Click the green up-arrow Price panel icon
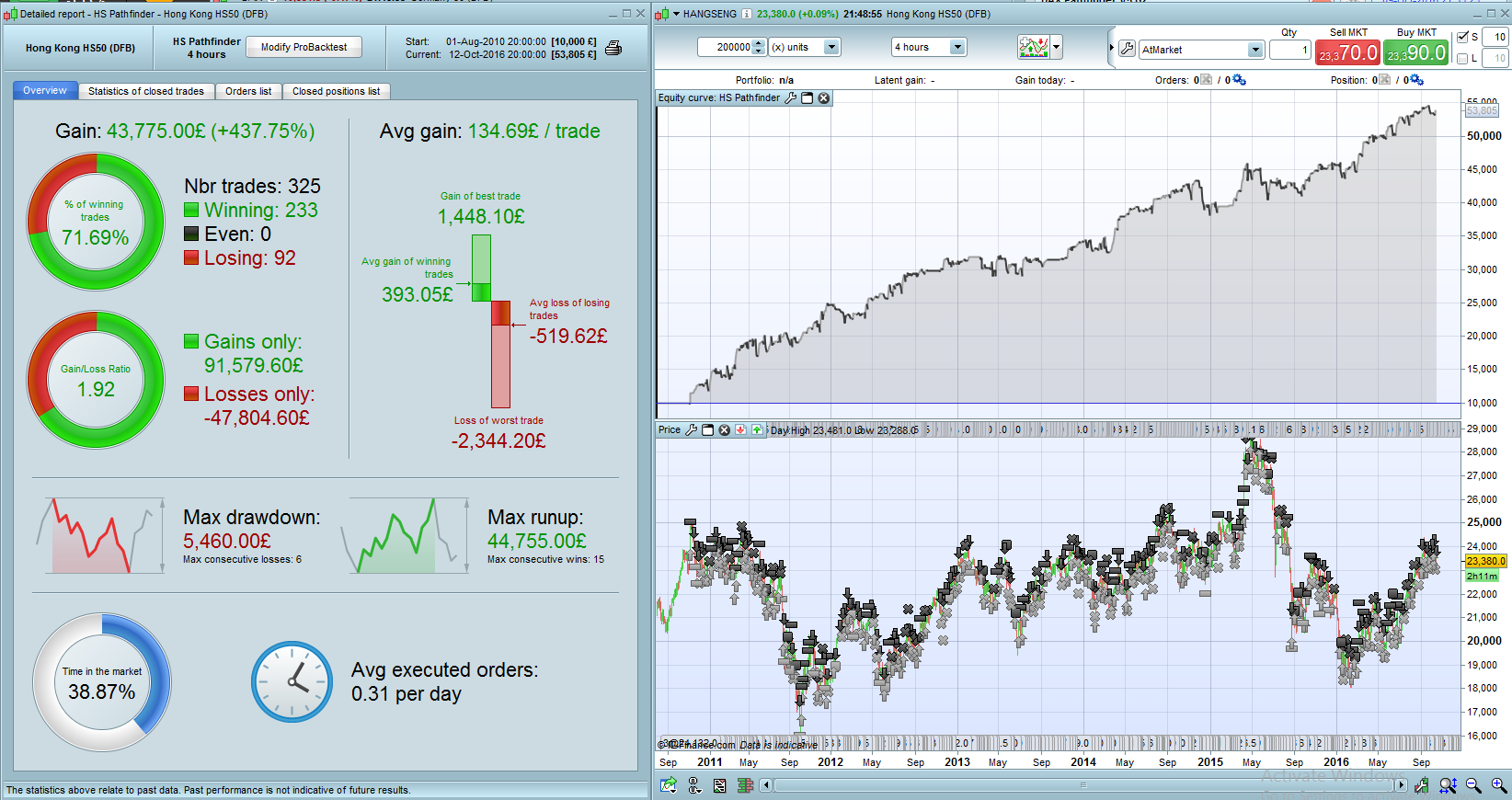The image size is (1512, 800). (x=758, y=429)
